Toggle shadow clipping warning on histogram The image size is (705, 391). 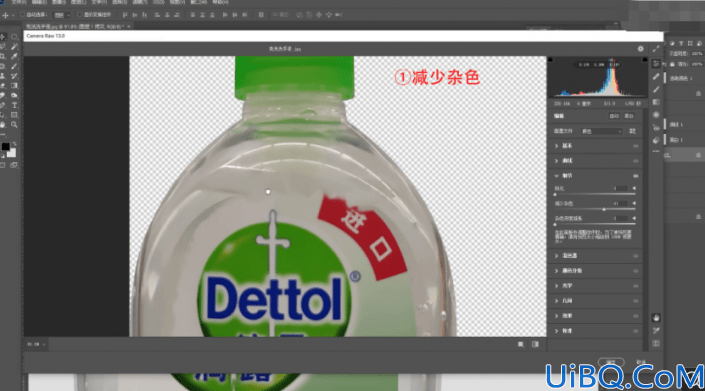550,59
